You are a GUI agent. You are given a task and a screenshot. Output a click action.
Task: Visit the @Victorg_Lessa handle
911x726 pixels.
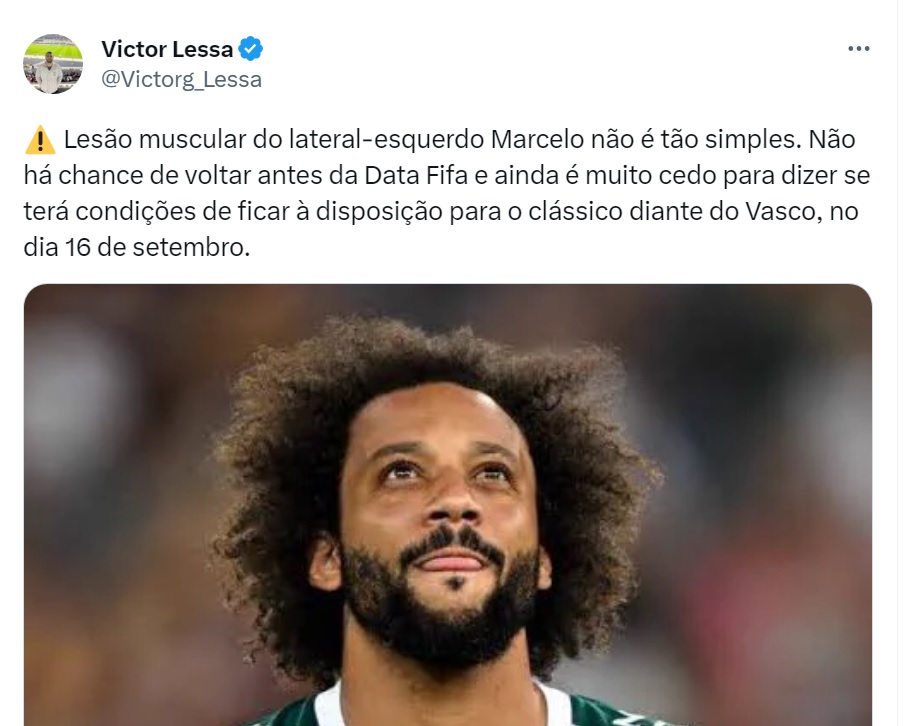click(181, 80)
